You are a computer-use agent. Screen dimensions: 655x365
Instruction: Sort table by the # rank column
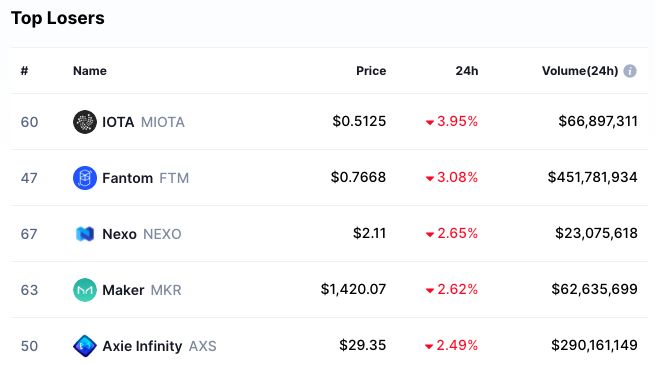(24, 71)
